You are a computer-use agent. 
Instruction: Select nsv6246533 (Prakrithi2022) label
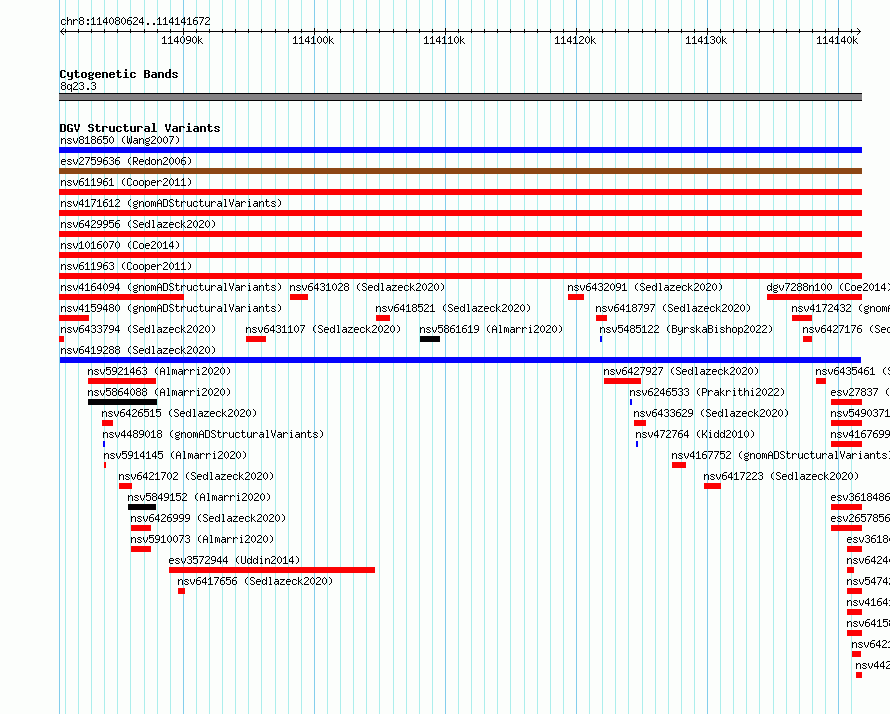coord(707,392)
